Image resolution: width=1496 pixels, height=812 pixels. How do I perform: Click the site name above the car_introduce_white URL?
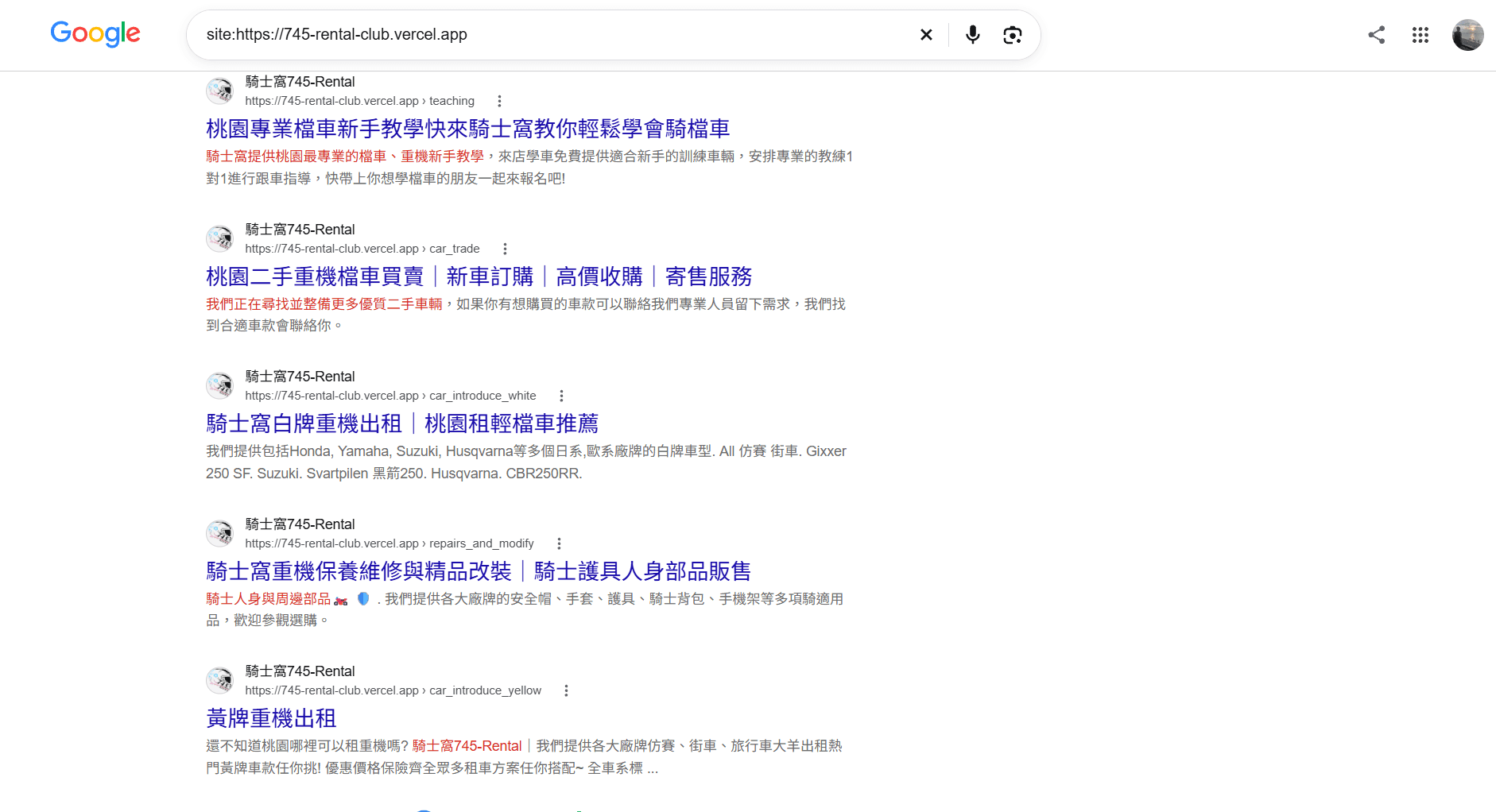pos(300,377)
